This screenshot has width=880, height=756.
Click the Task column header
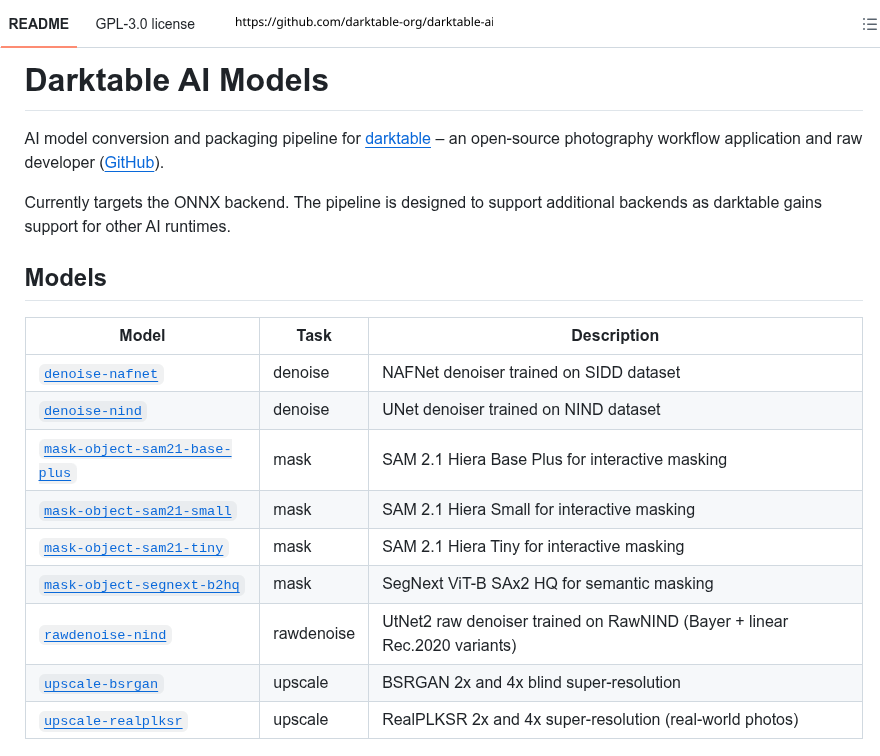point(314,336)
